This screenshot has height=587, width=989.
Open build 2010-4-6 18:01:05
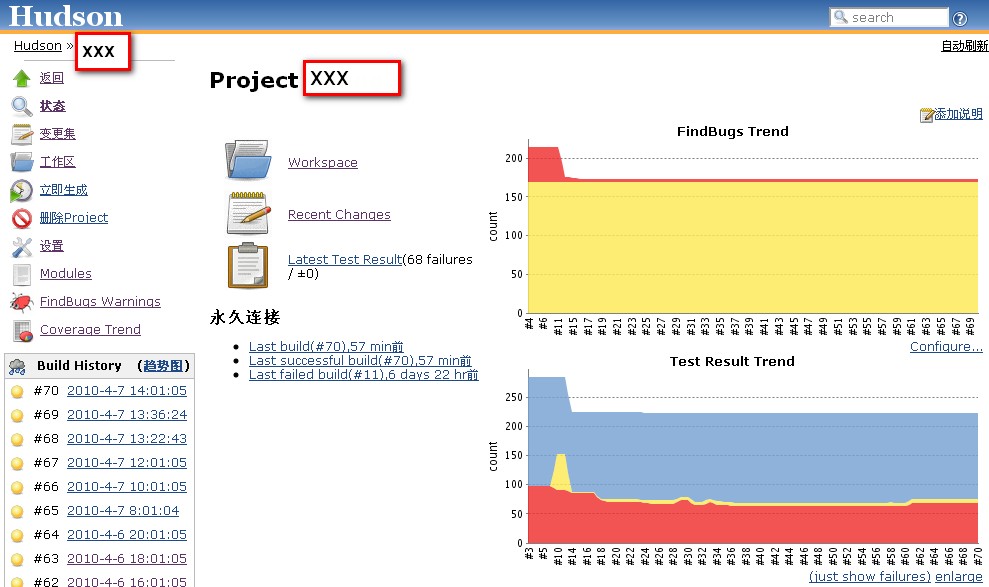pyautogui.click(x=127, y=559)
